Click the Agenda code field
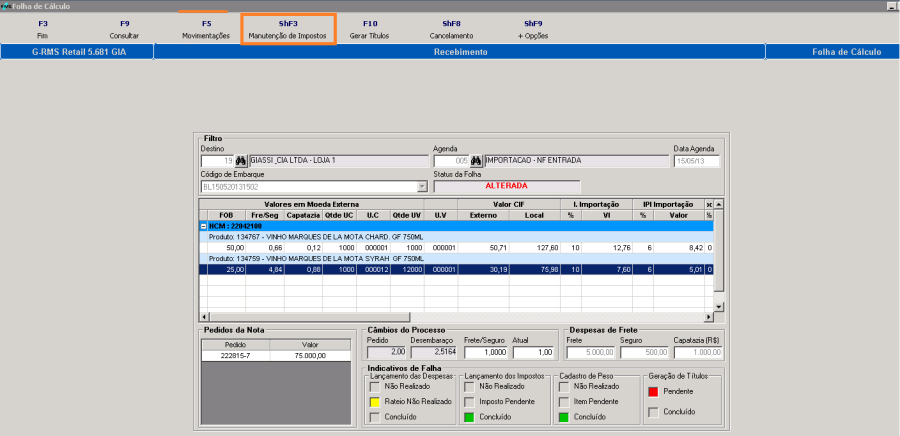Image resolution: width=900 pixels, height=436 pixels. [x=451, y=161]
